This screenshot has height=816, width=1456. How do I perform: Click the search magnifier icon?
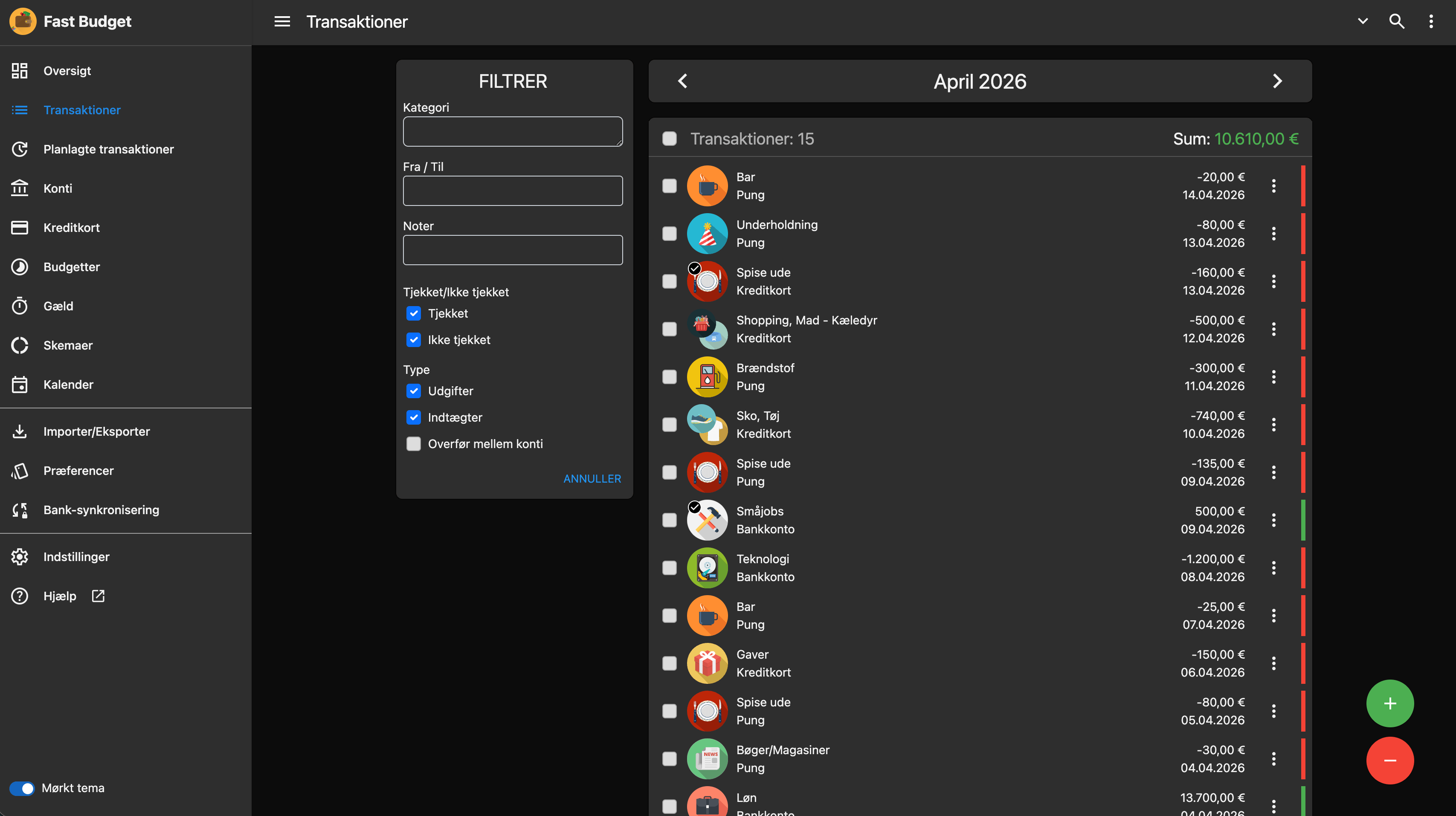[1396, 21]
